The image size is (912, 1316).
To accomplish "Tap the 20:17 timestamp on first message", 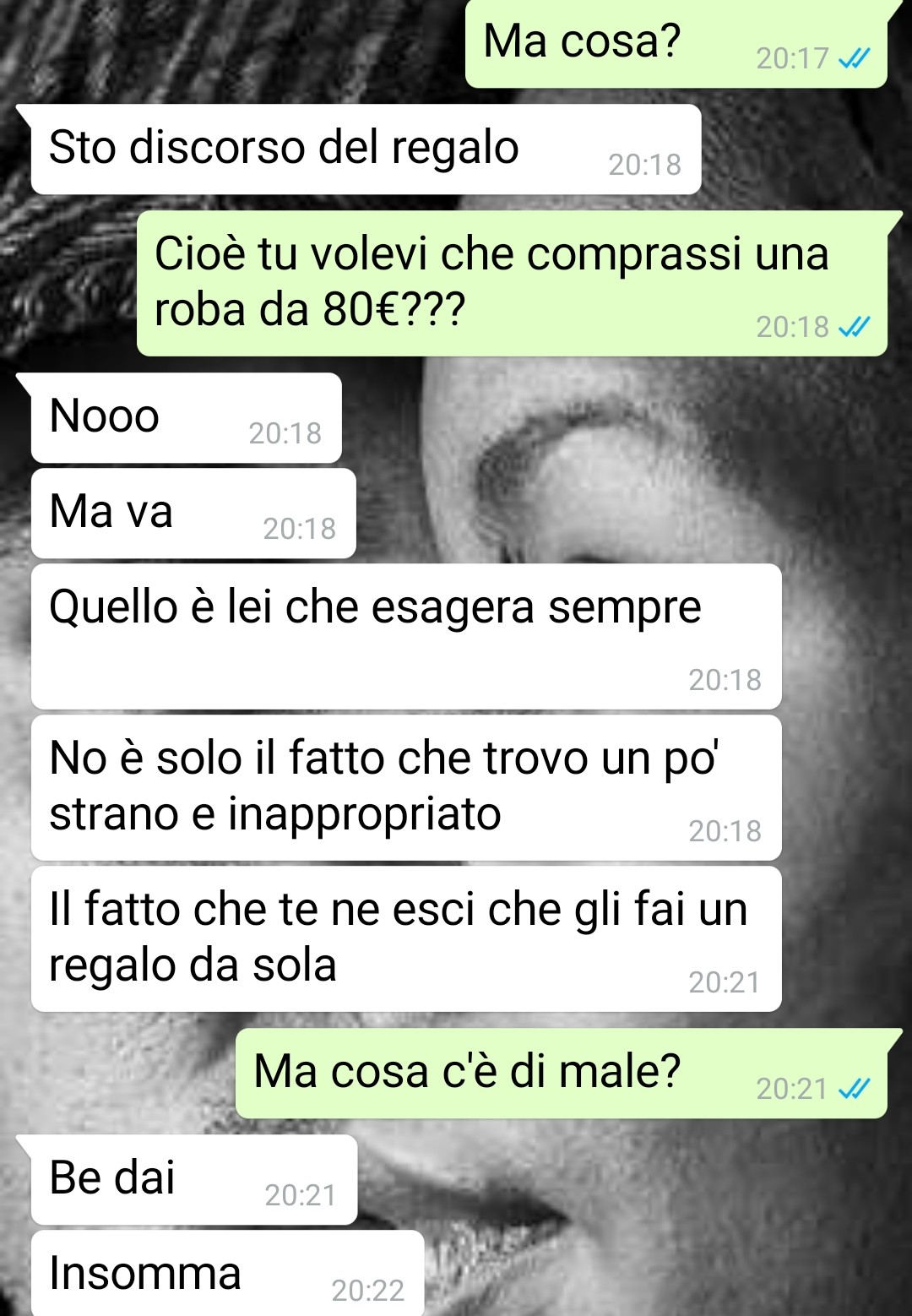I will (x=792, y=58).
